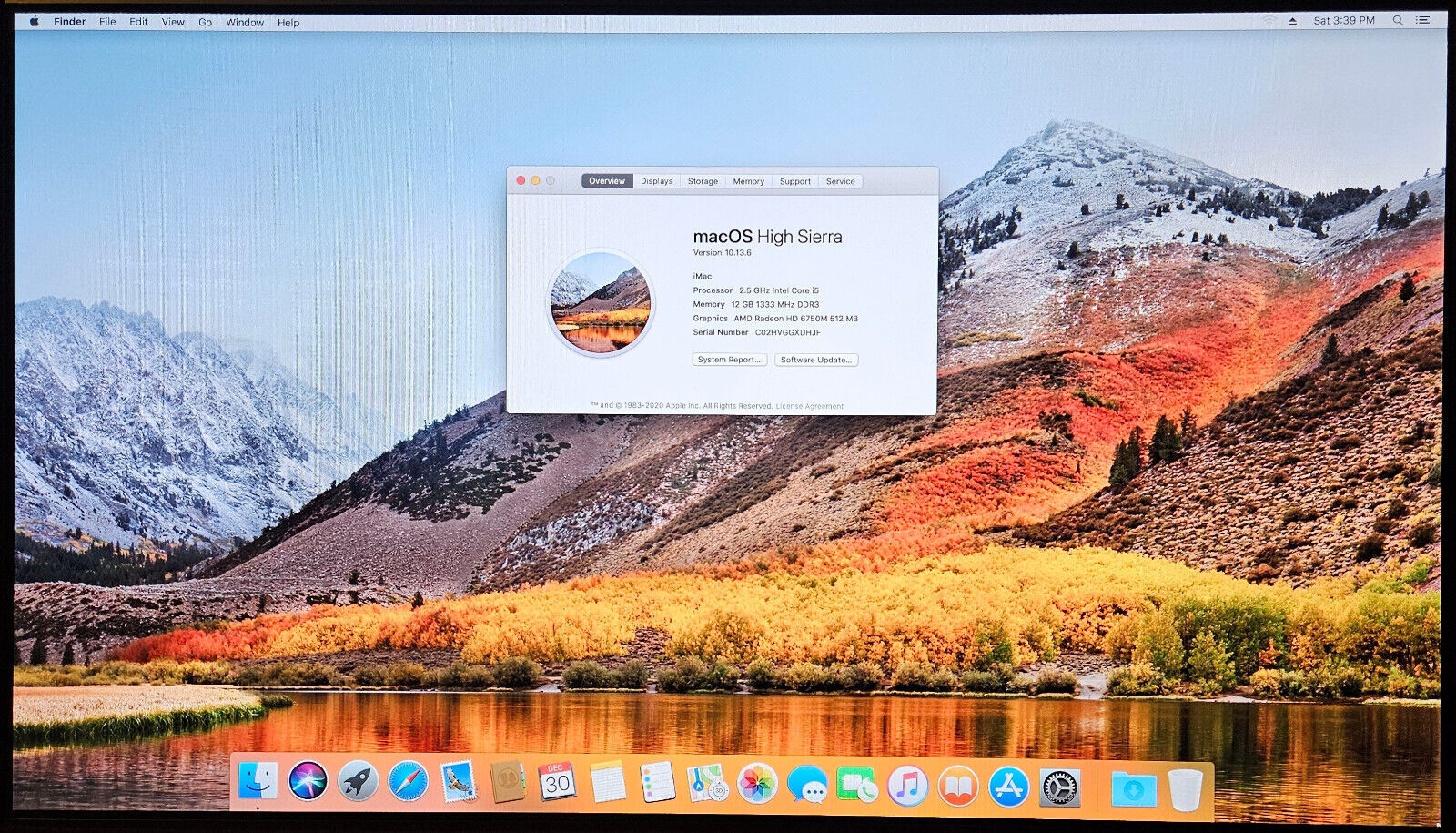Open Messages speech bubble icon

[x=807, y=784]
